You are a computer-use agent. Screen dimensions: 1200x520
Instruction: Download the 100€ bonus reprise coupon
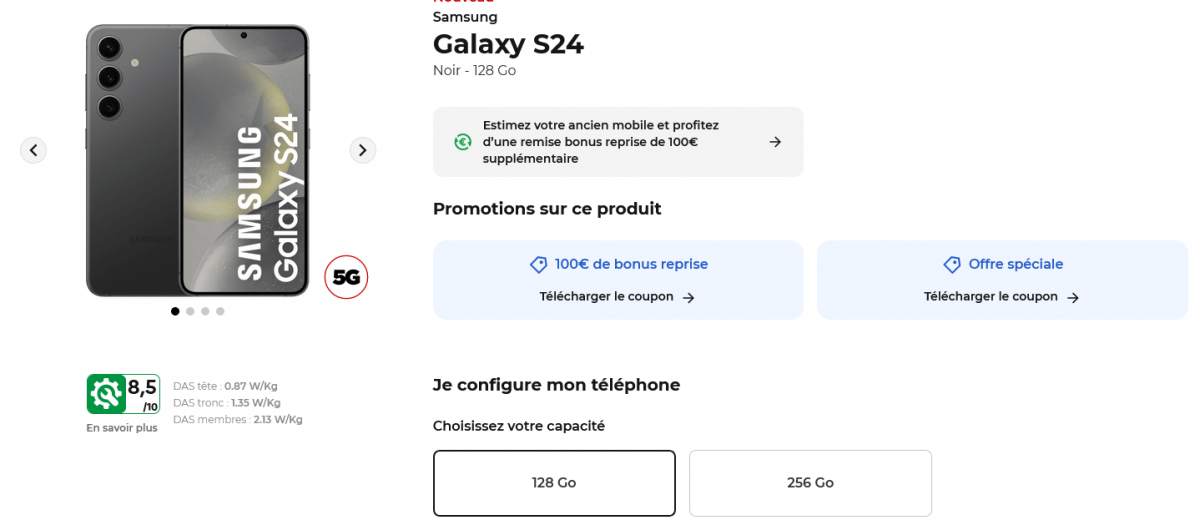click(x=617, y=297)
